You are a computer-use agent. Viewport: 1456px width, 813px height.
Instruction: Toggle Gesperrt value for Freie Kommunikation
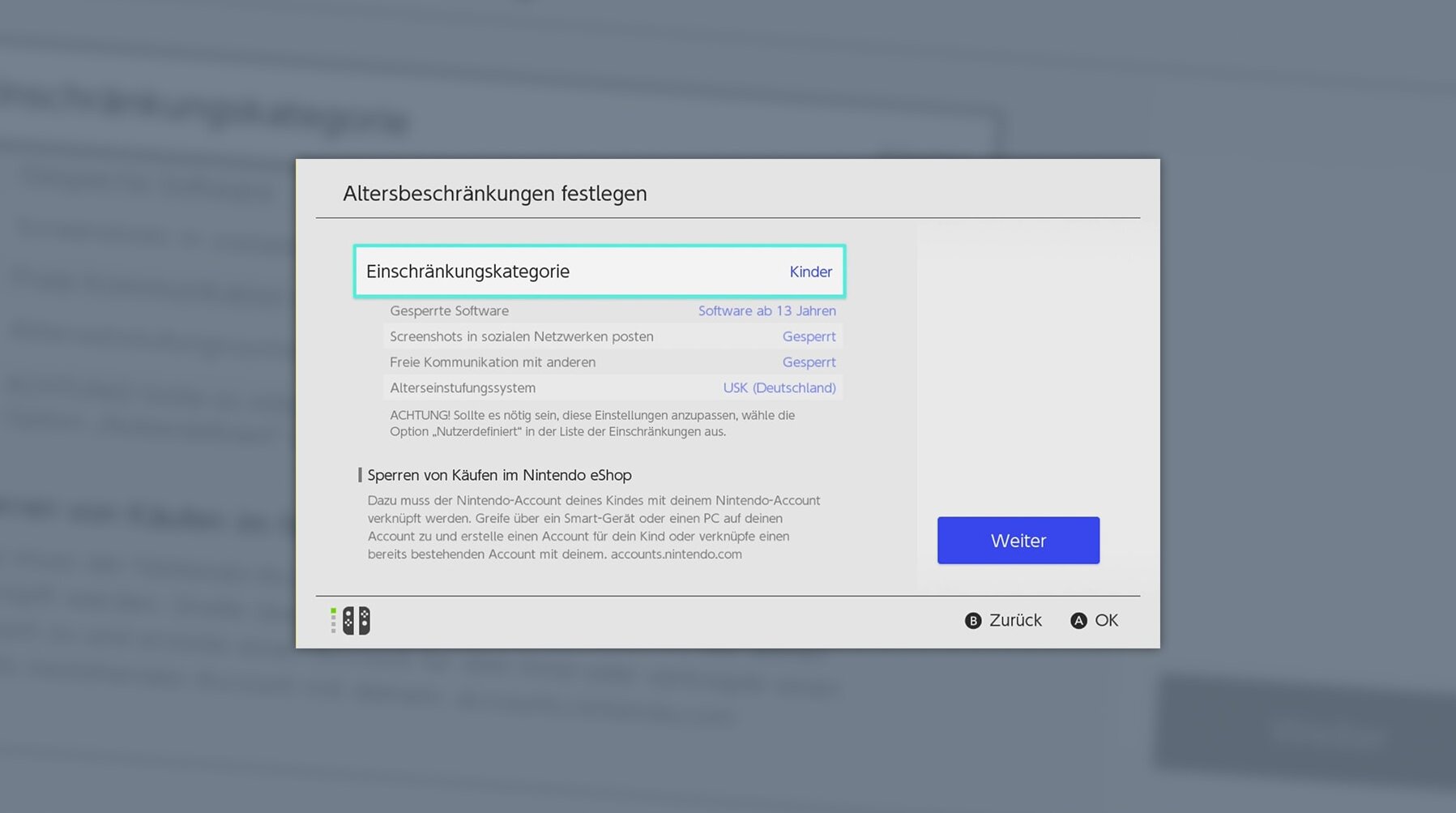point(808,362)
